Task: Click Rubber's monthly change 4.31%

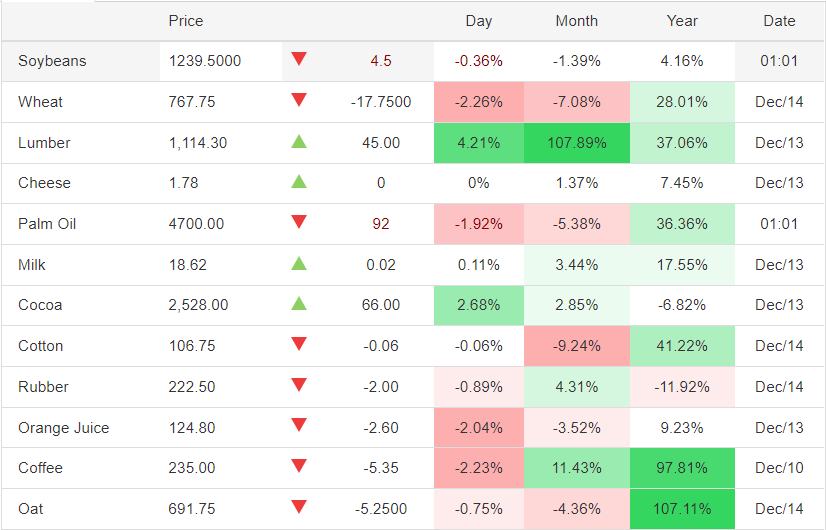Action: point(577,387)
